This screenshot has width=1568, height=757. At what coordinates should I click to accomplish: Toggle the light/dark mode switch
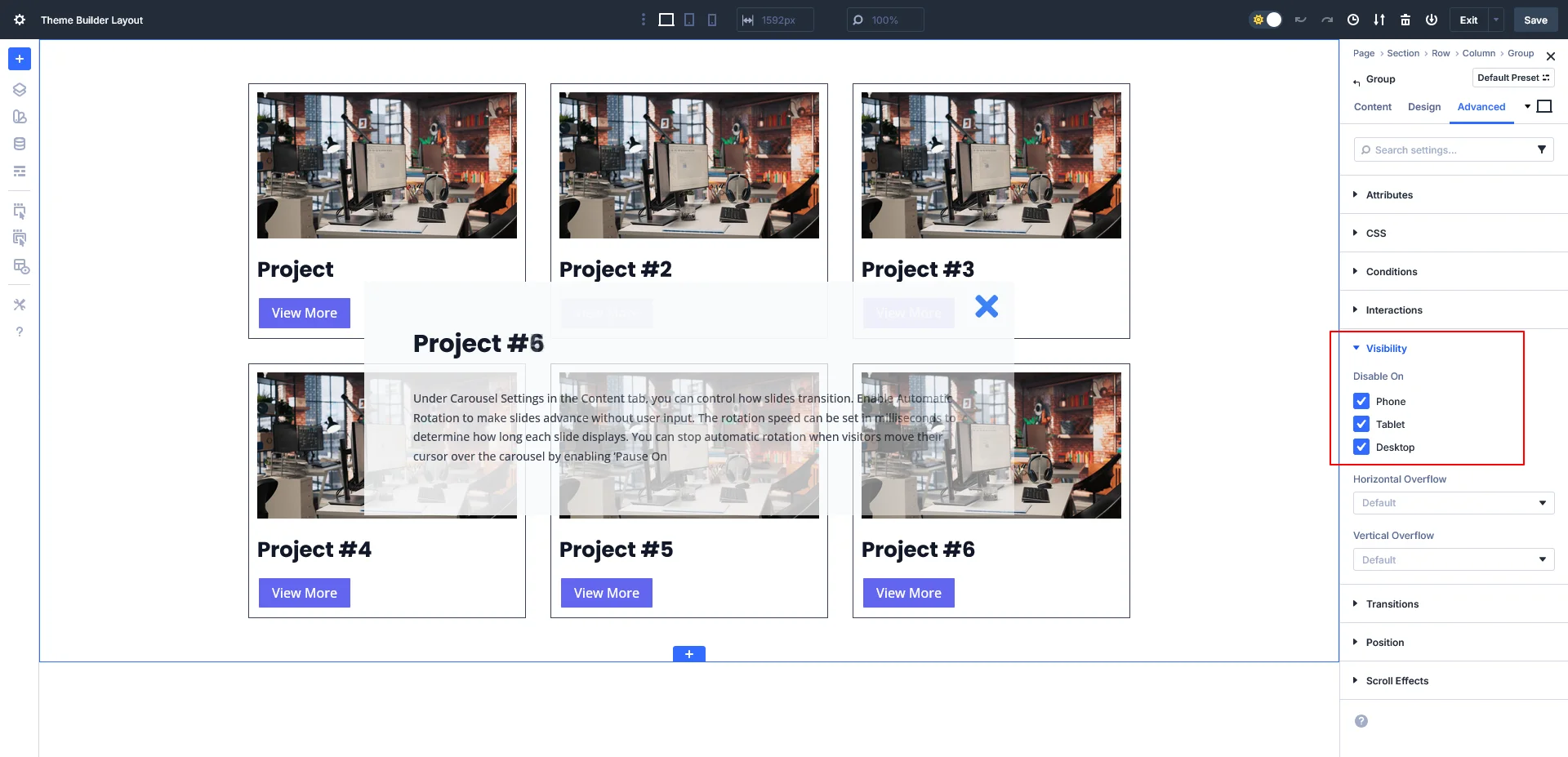pyautogui.click(x=1267, y=20)
